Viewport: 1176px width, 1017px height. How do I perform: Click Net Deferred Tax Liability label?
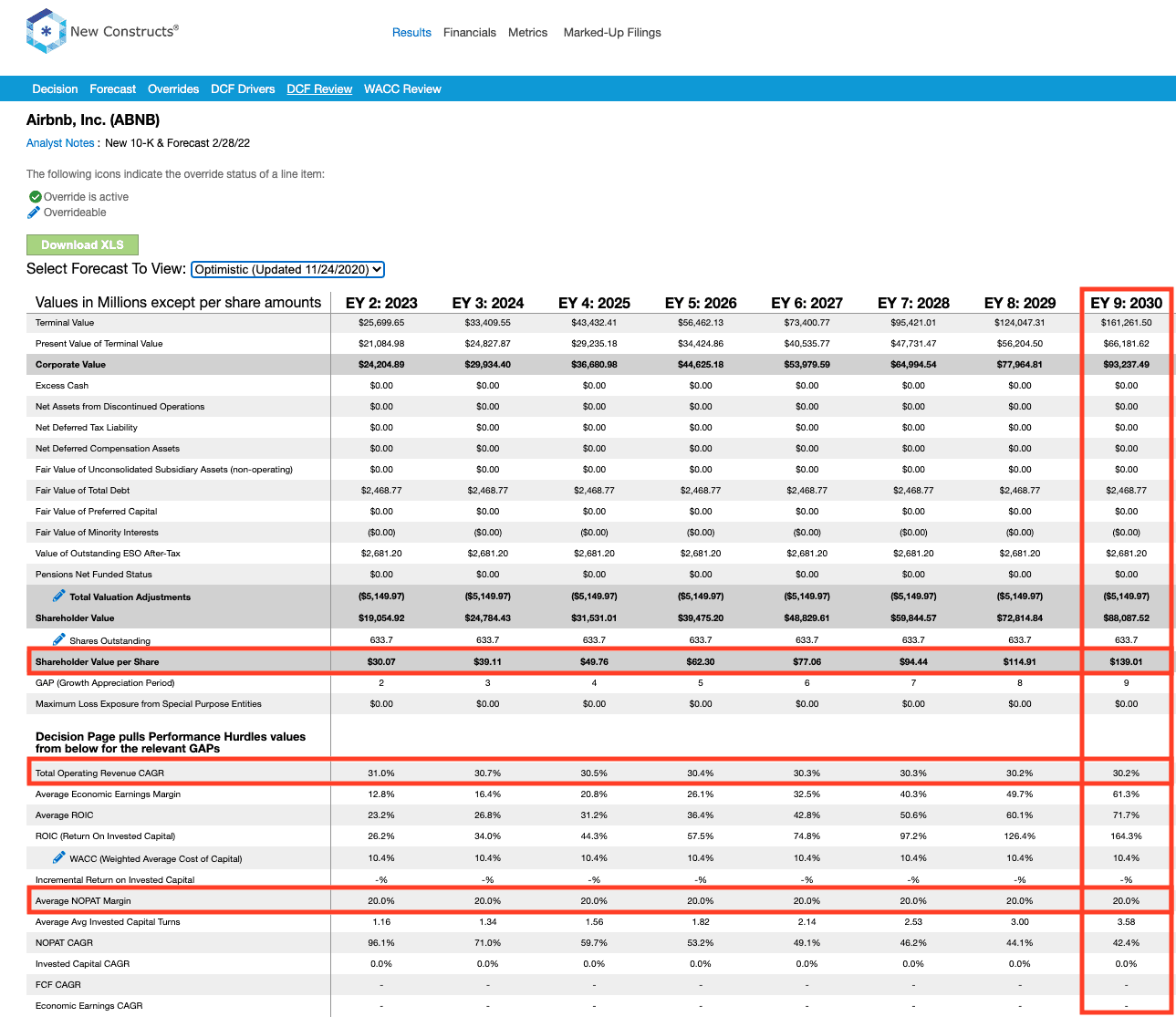click(x=87, y=428)
